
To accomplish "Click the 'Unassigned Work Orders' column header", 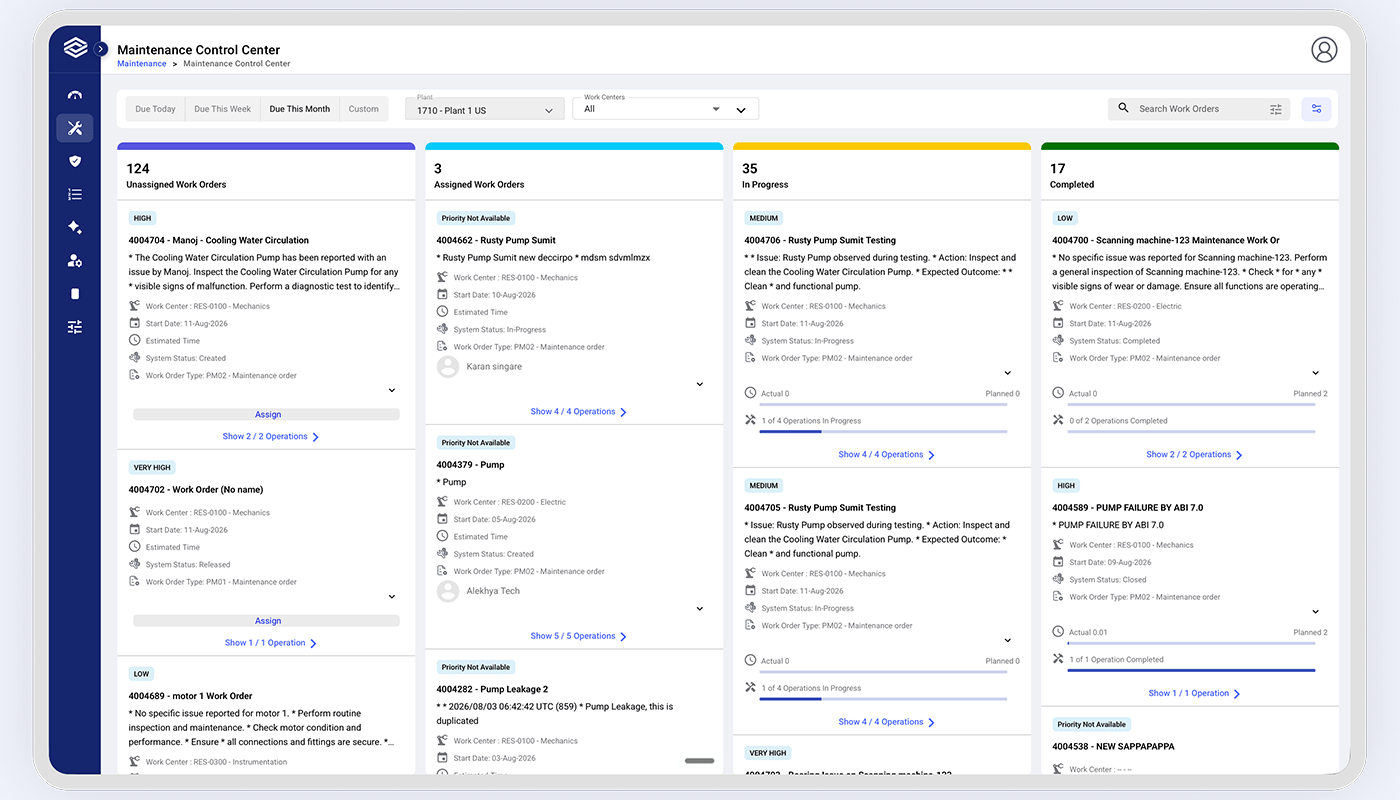I will [266, 176].
